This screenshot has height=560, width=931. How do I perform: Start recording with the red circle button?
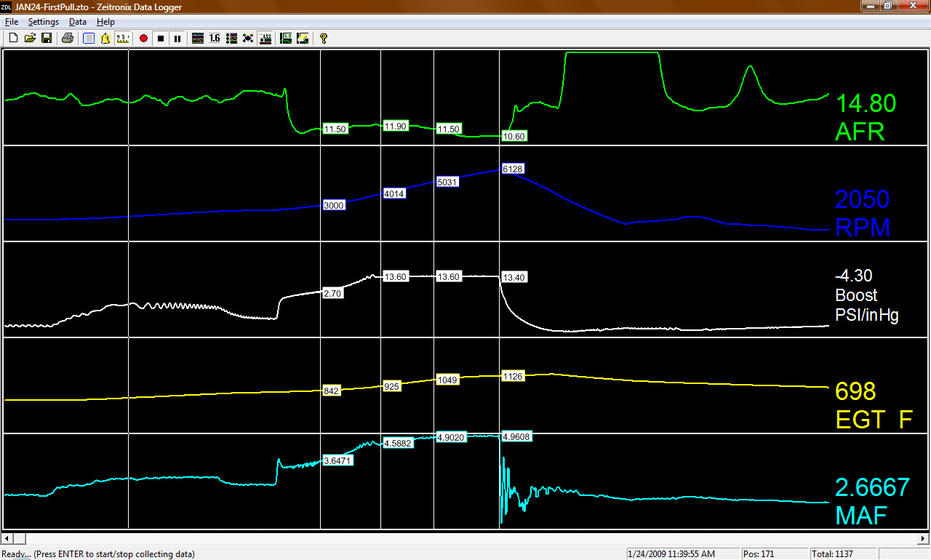click(x=144, y=39)
